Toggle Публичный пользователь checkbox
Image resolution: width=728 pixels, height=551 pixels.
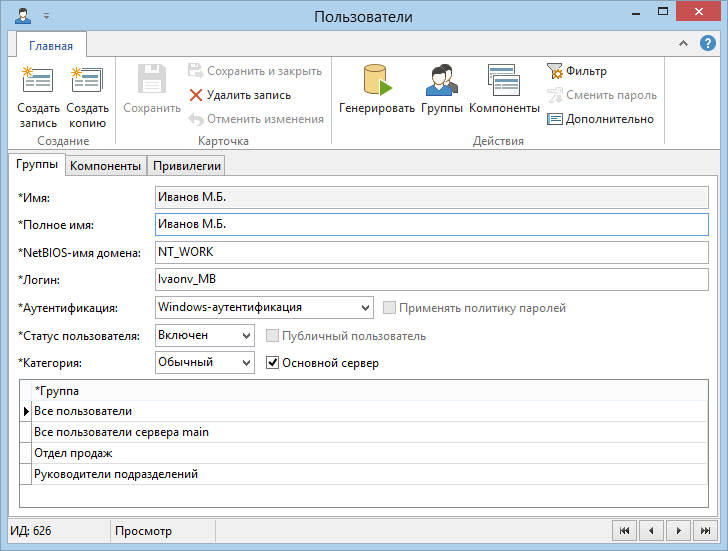click(272, 336)
